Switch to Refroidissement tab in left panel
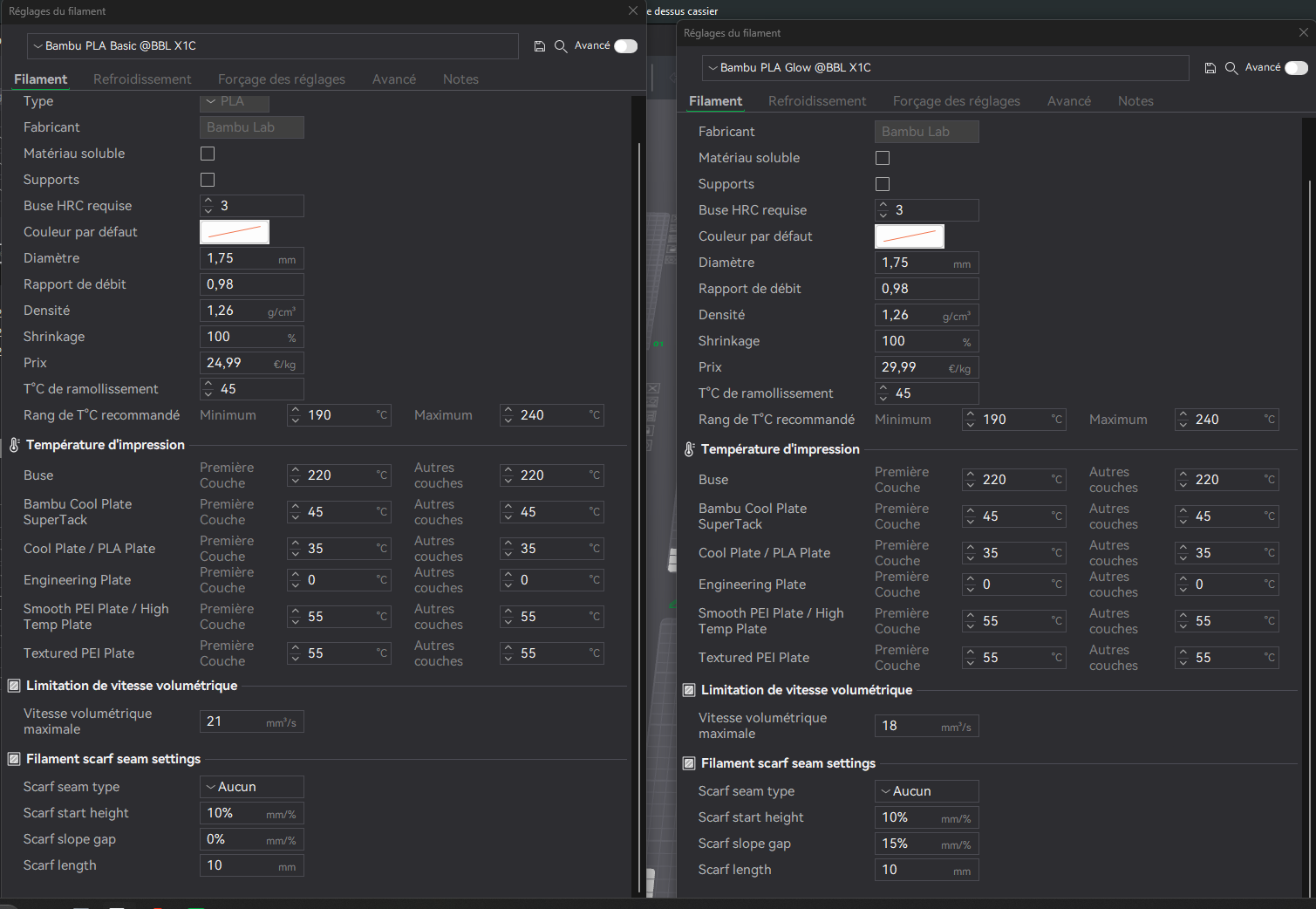Viewport: 1316px width, 909px height. pyautogui.click(x=142, y=79)
